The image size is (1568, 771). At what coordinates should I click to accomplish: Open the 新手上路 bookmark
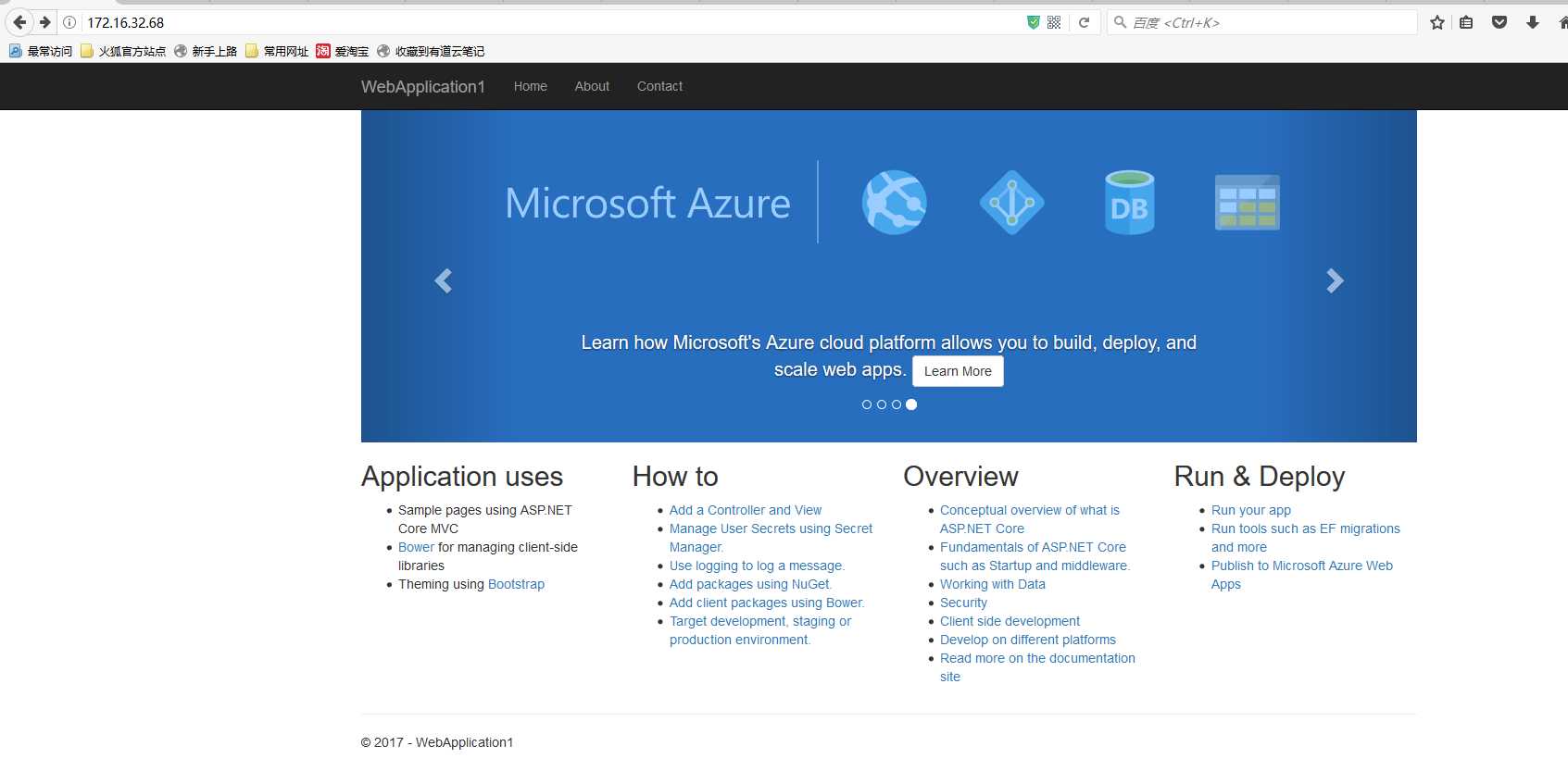[x=206, y=51]
